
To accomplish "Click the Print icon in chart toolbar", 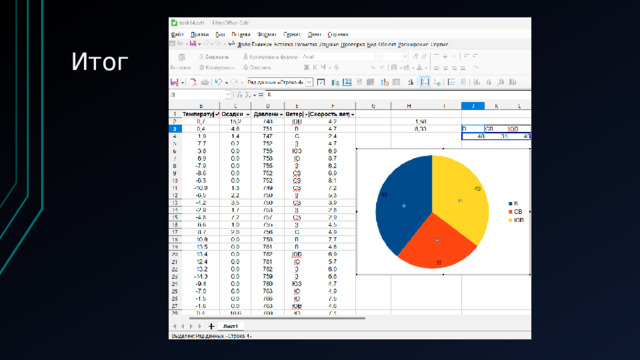I will [x=205, y=82].
